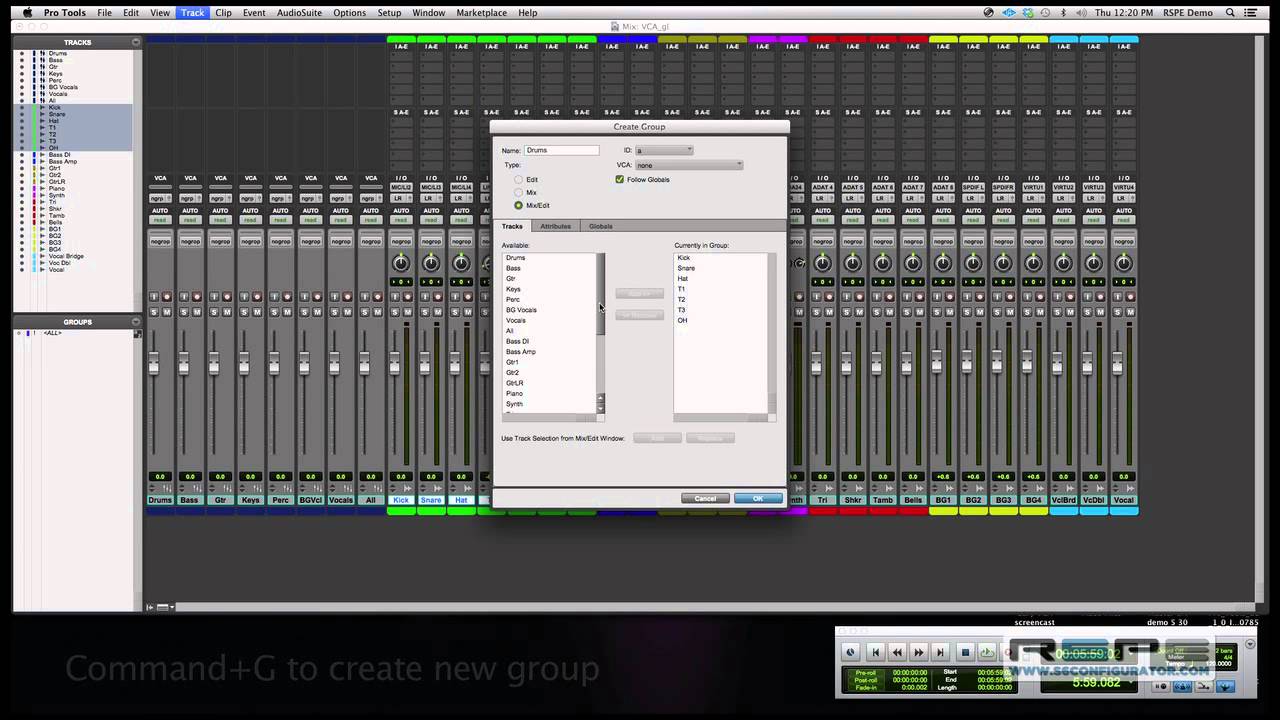This screenshot has width=1280, height=720.
Task: Select BG Vocals in the Available list
Action: (x=521, y=310)
